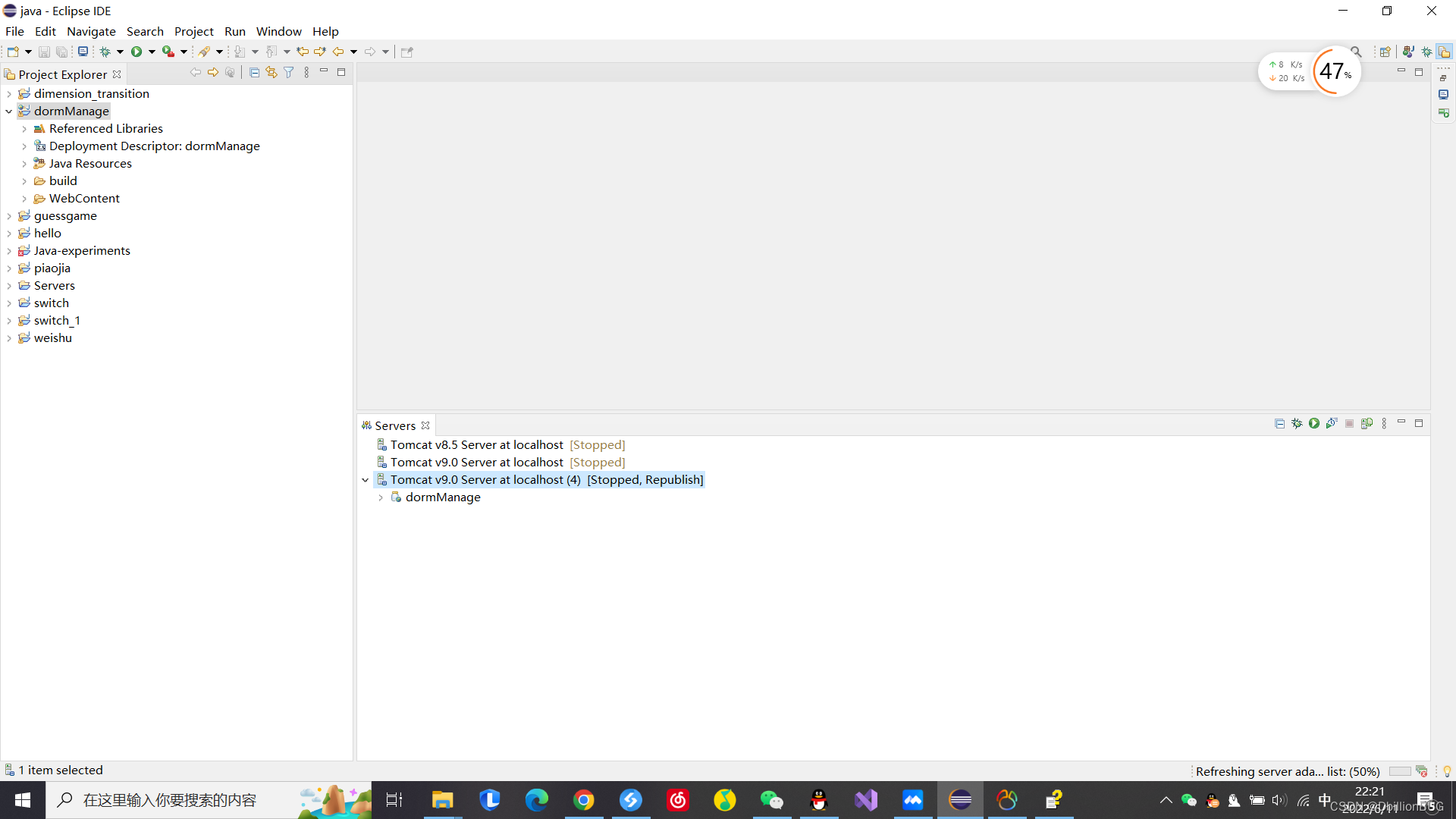The width and height of the screenshot is (1456, 819).
Task: Click the Publish Server icon in toolbar
Action: (x=1365, y=423)
